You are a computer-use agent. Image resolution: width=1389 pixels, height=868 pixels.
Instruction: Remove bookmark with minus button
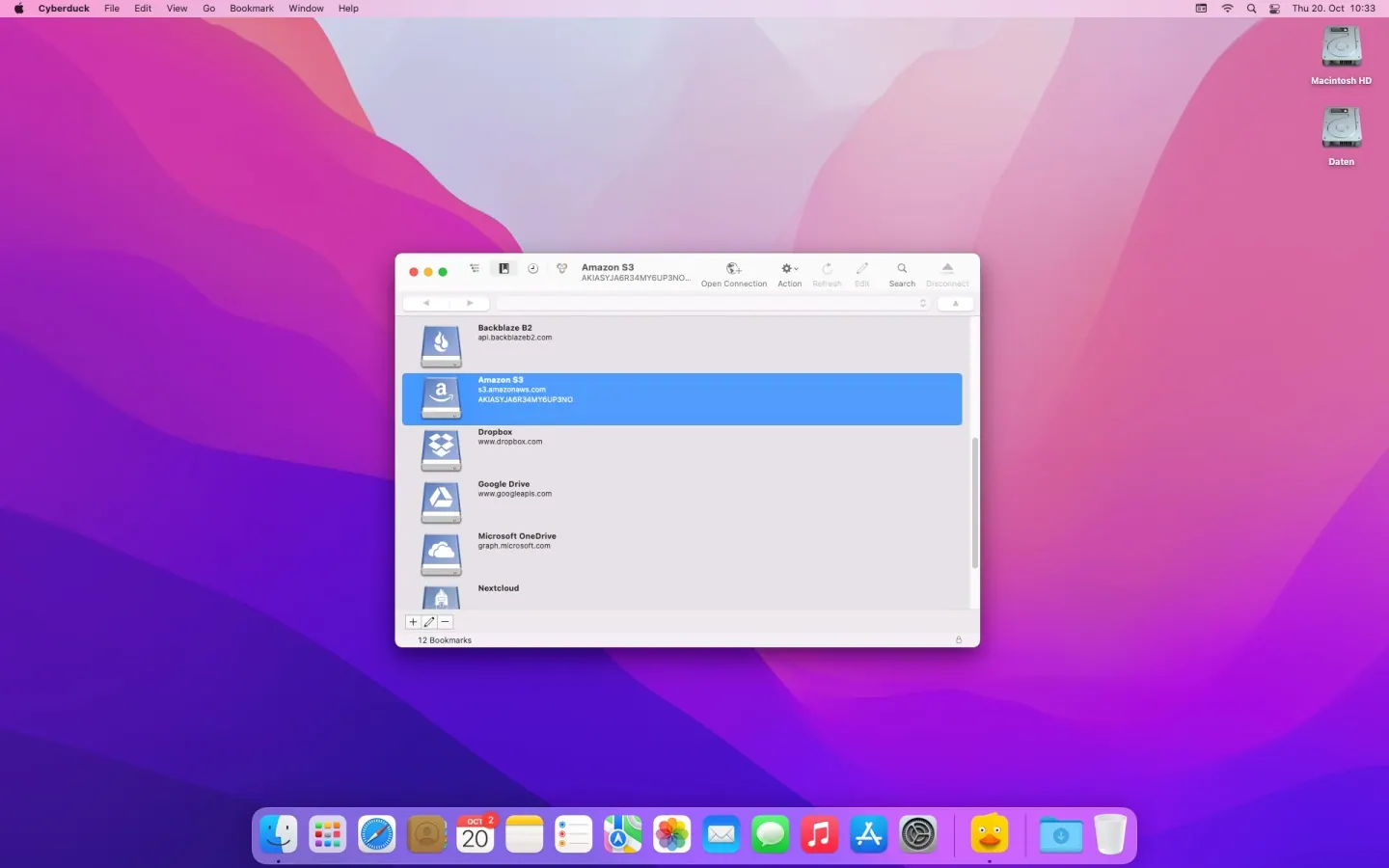pyautogui.click(x=446, y=622)
